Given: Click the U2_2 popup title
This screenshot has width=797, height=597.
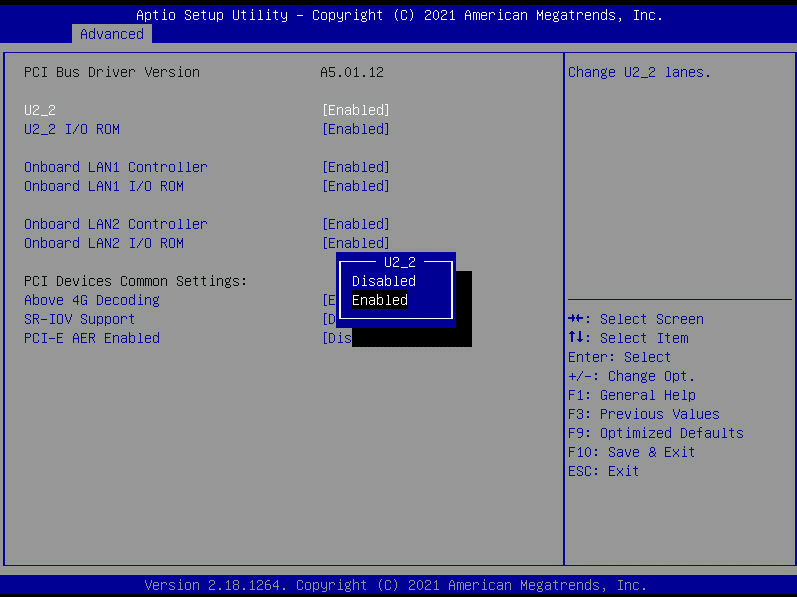Looking at the screenshot, I should 400,262.
